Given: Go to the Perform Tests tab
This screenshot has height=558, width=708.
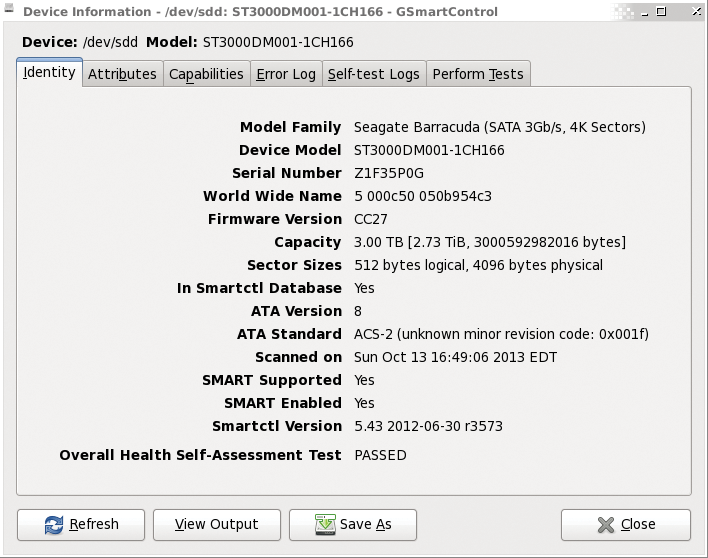Looking at the screenshot, I should [478, 74].
